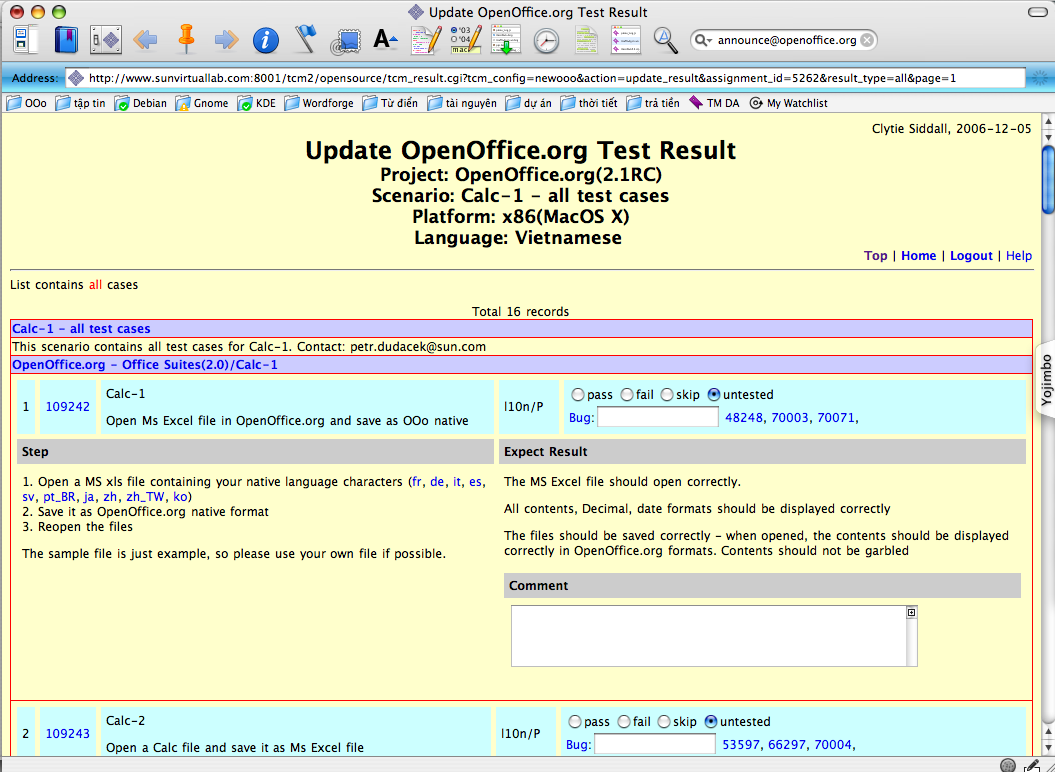The height and width of the screenshot is (772, 1055).
Task: Click the '03 '04 mac form editor icon
Action: click(466, 40)
